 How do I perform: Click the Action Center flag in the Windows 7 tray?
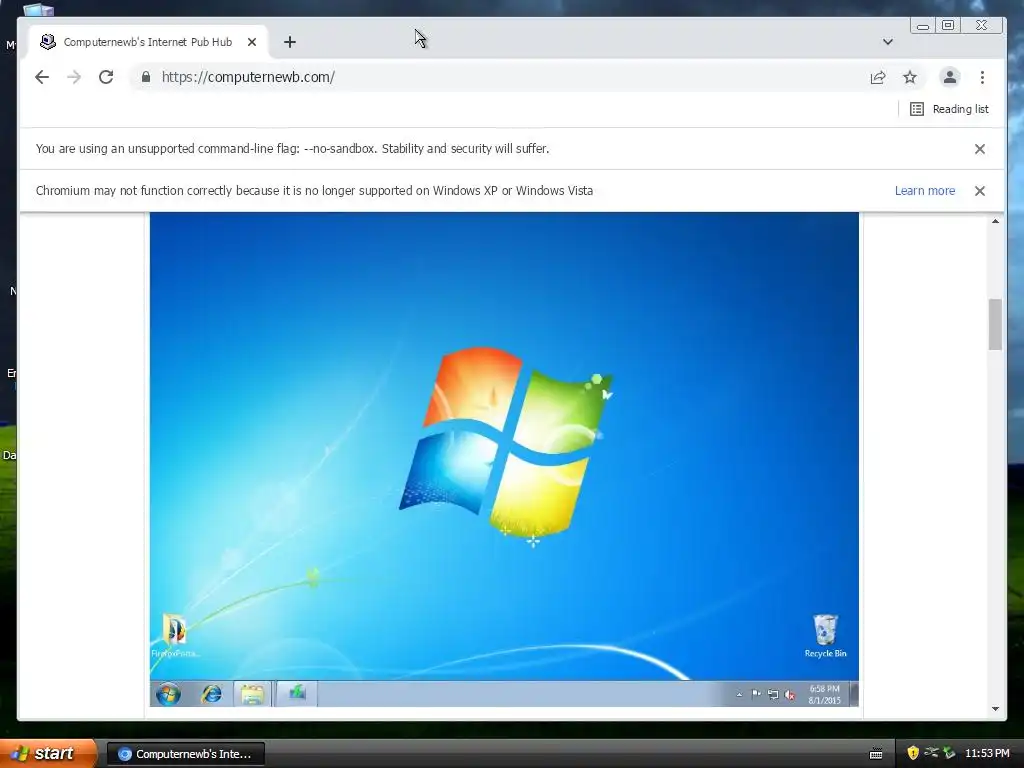756,694
